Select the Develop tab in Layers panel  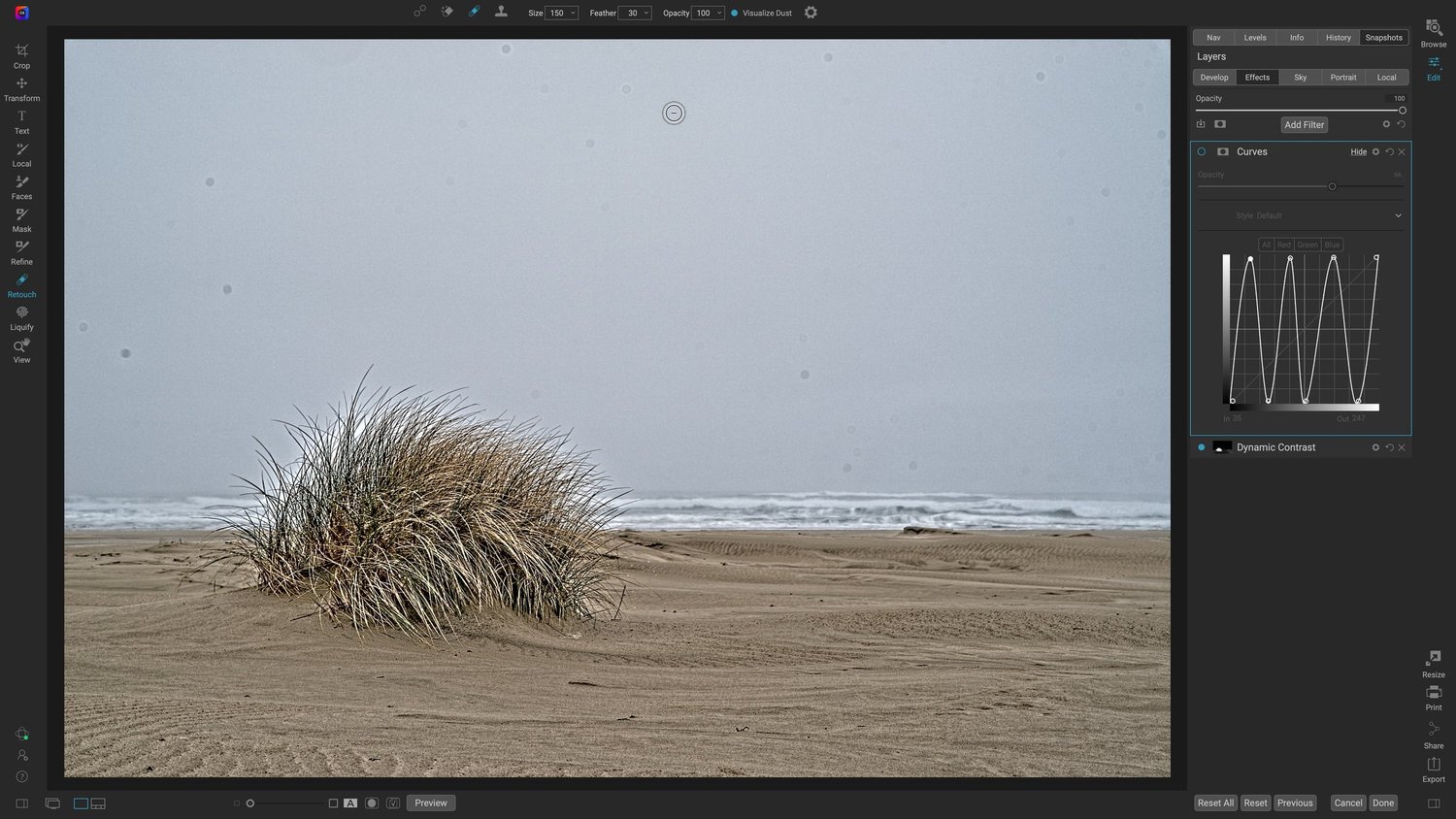click(x=1214, y=77)
